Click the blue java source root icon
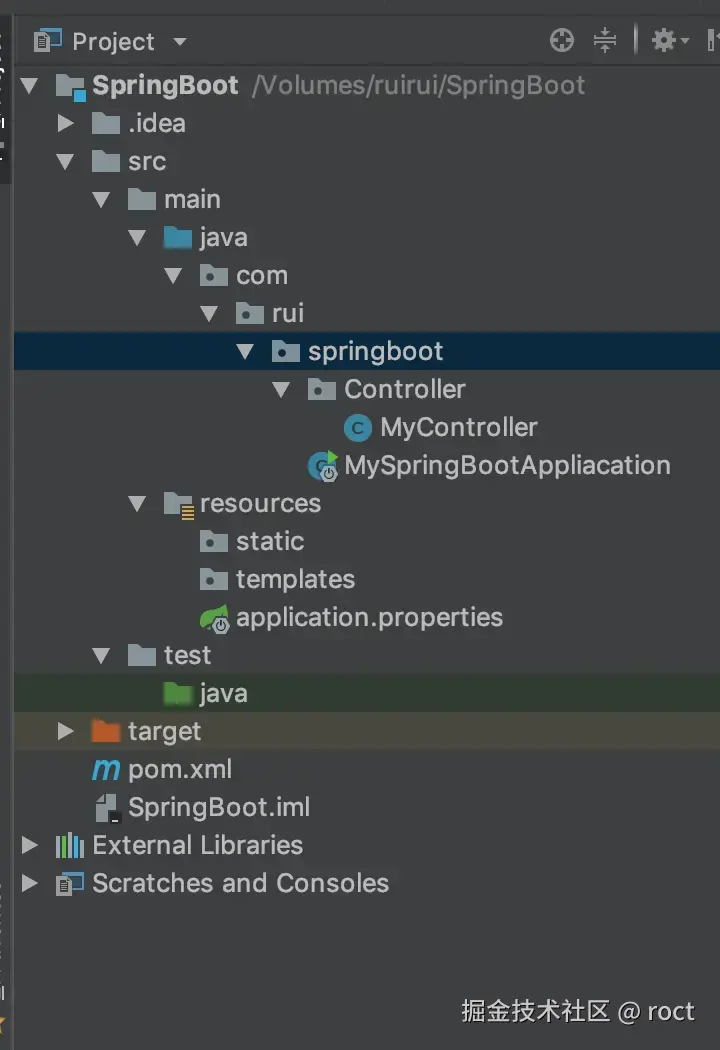Image resolution: width=720 pixels, height=1050 pixels. pyautogui.click(x=178, y=238)
